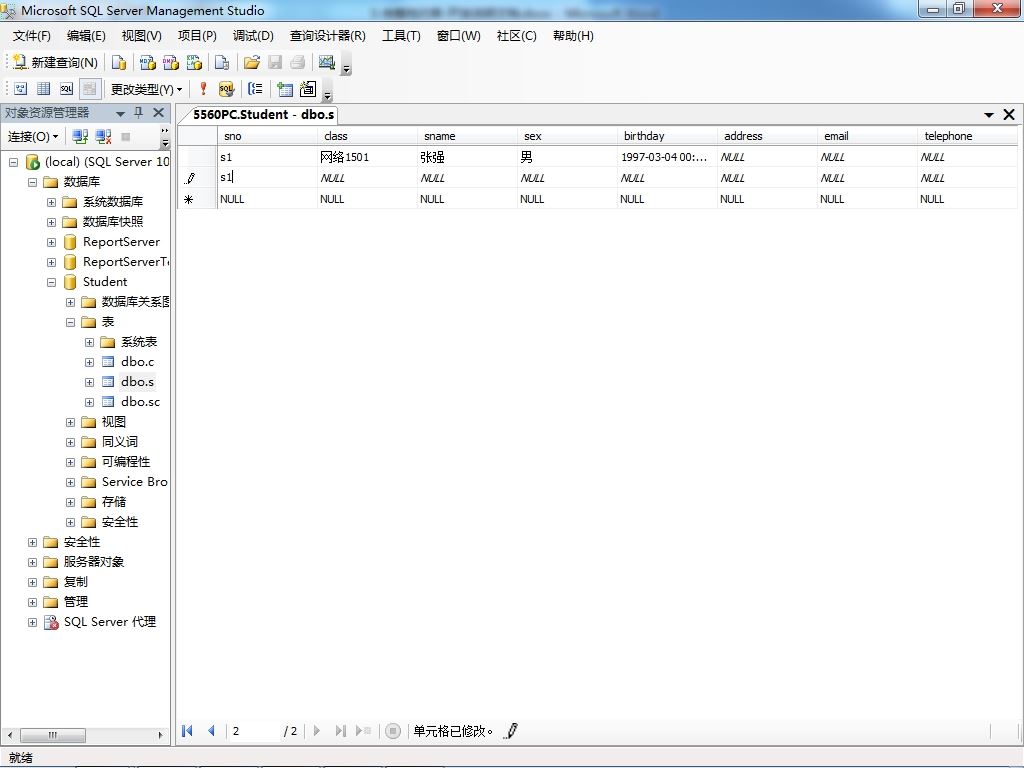
Task: Expand the dbo.c table node
Action: point(89,362)
